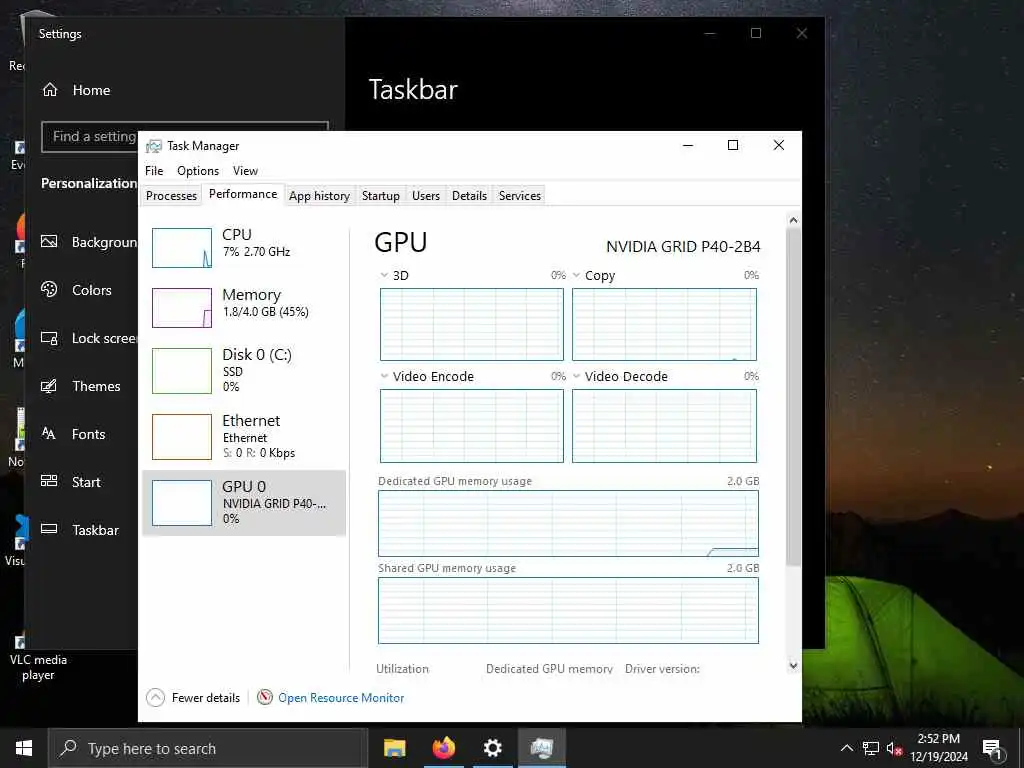Open the Themes page in Settings
This screenshot has height=768, width=1024.
coord(96,386)
